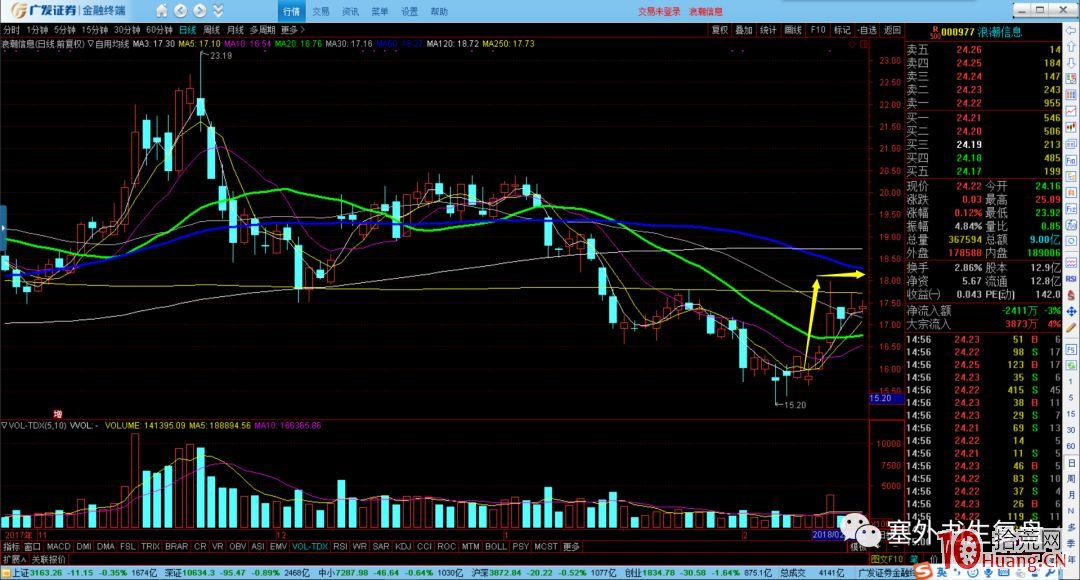The height and width of the screenshot is (580, 1080).
Task: Expand the left edge panel handle
Action: click(3, 228)
